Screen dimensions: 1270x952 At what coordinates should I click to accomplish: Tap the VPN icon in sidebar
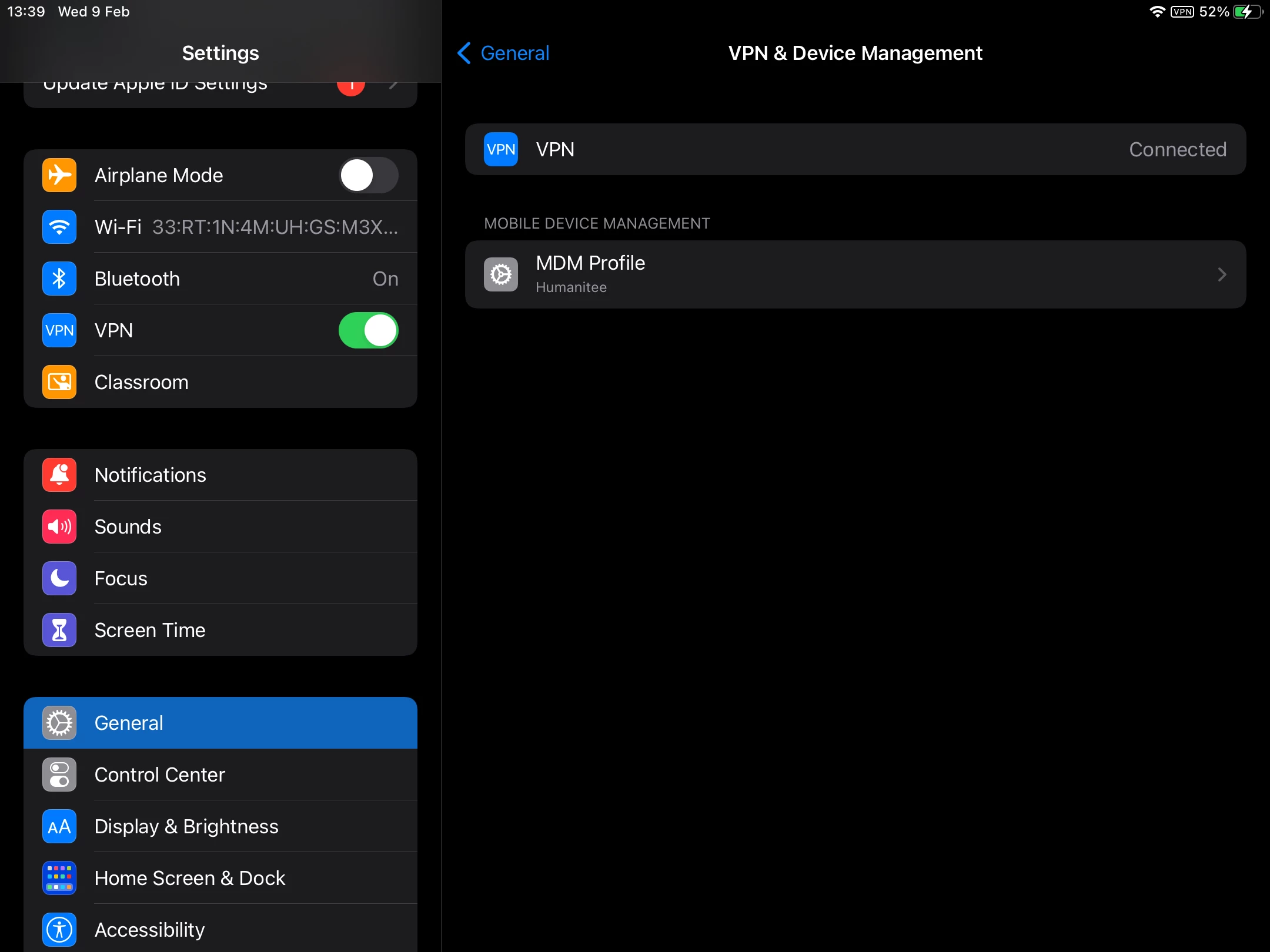(59, 330)
